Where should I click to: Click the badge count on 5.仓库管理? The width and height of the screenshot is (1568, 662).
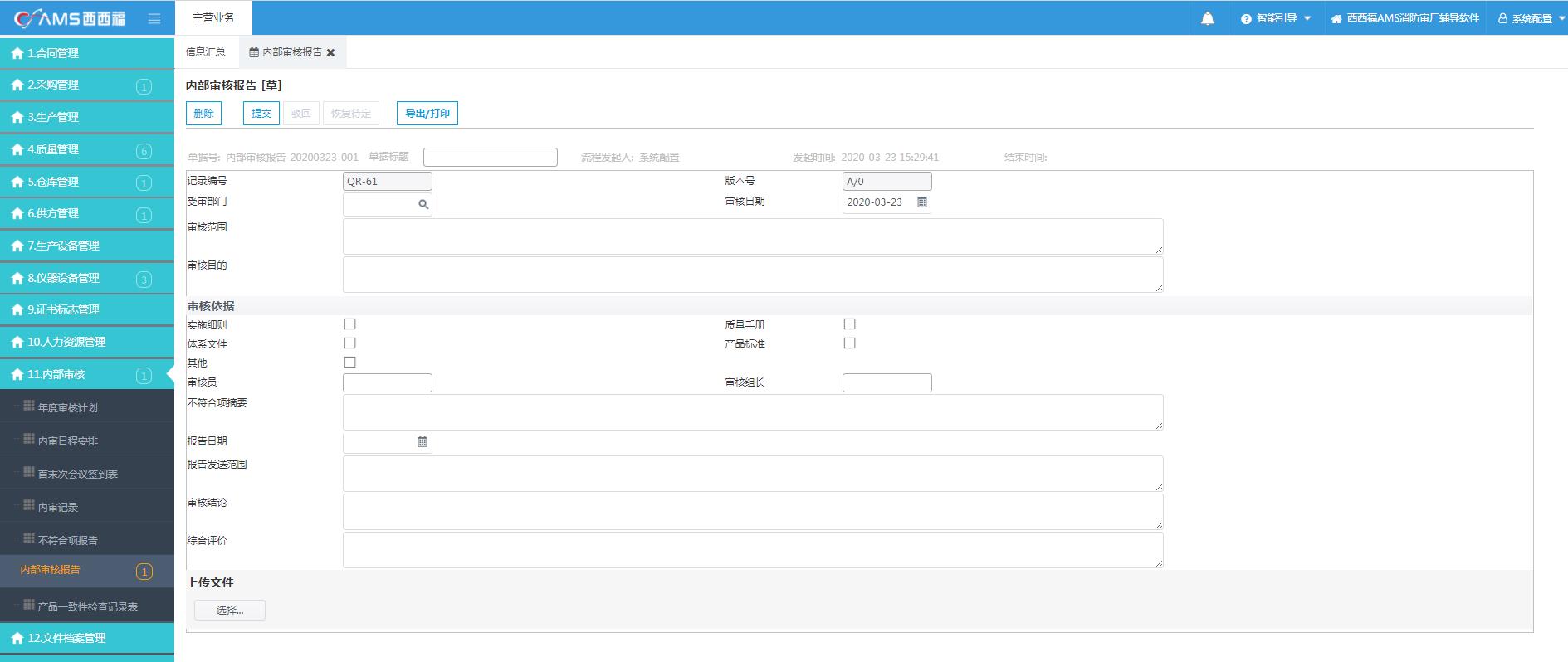click(x=144, y=183)
